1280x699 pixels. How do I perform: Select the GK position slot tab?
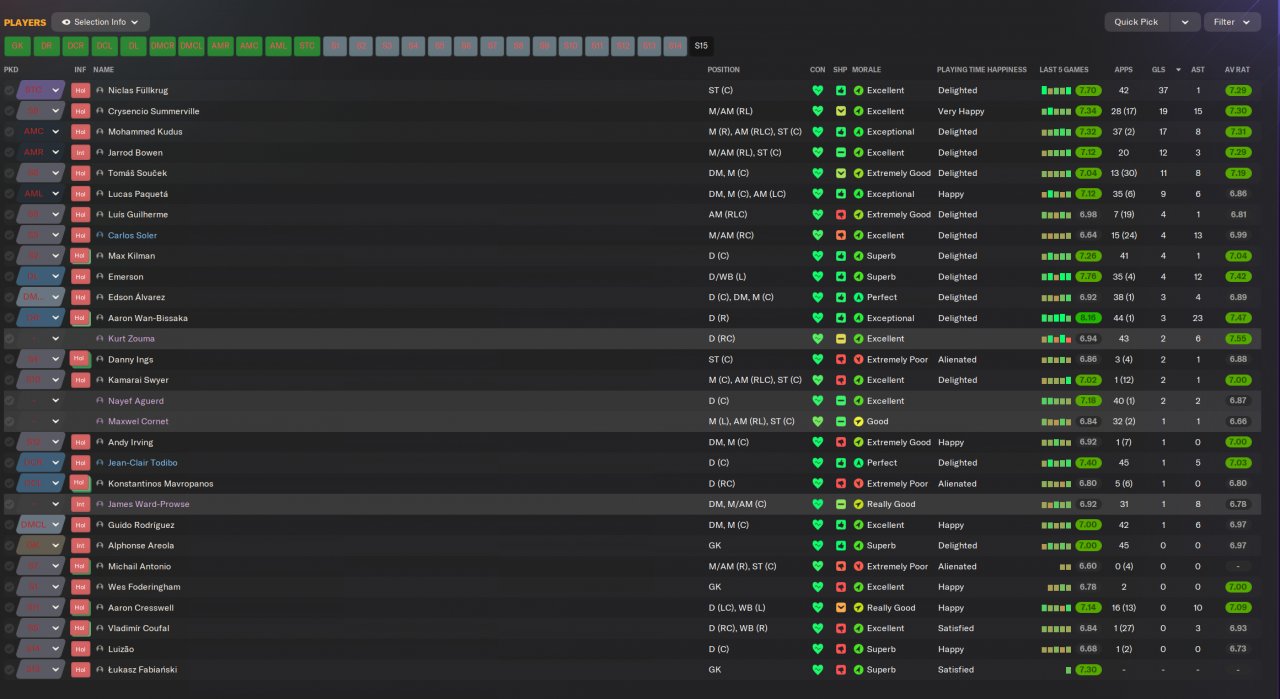tap(17, 46)
